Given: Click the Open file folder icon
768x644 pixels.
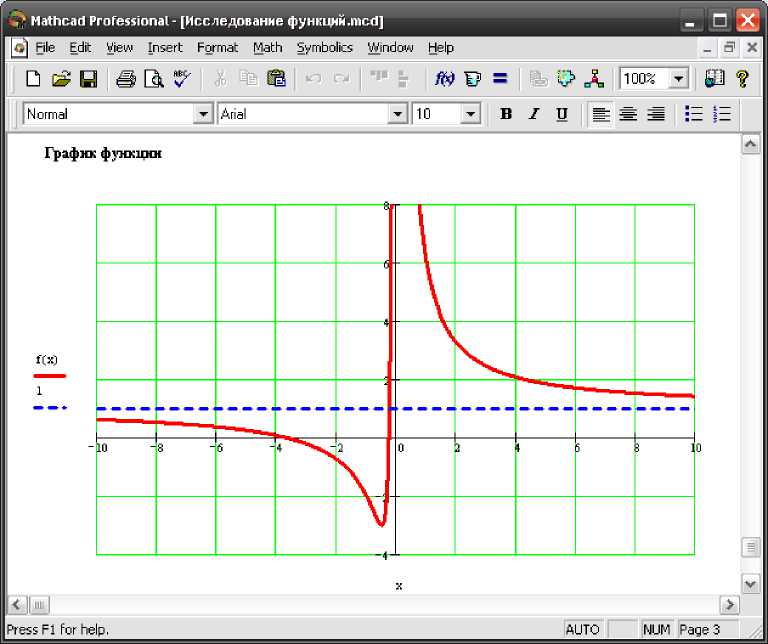Looking at the screenshot, I should point(61,79).
